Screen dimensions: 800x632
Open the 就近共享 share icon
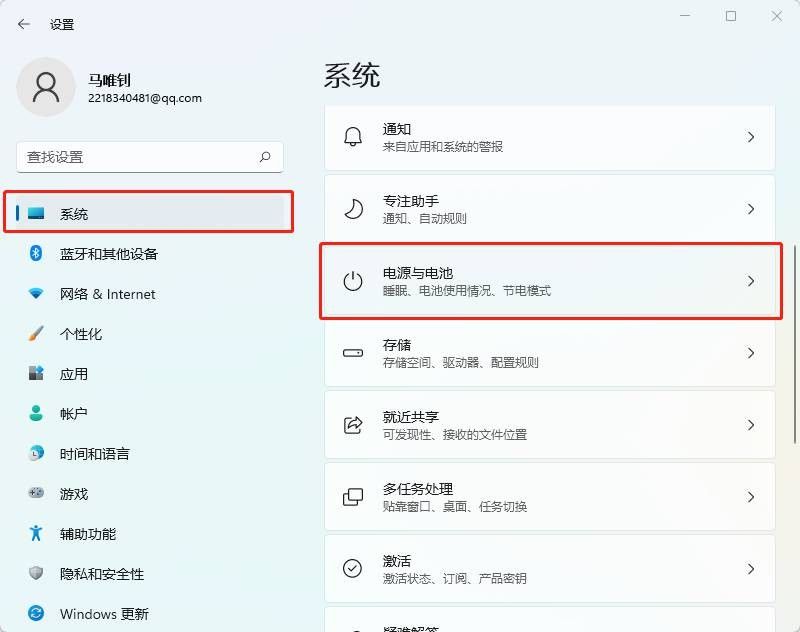pyautogui.click(x=352, y=425)
